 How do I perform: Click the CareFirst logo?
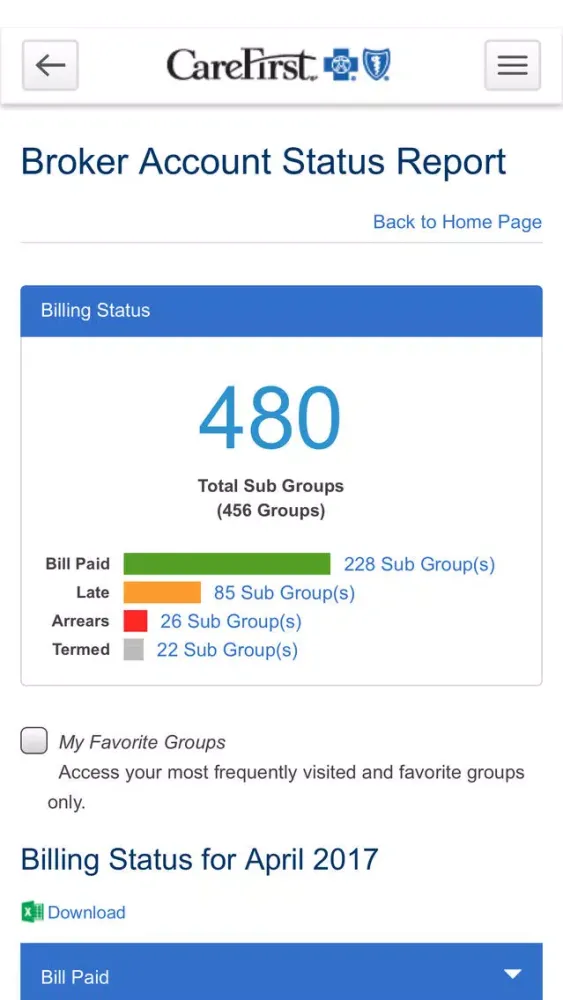tap(279, 65)
